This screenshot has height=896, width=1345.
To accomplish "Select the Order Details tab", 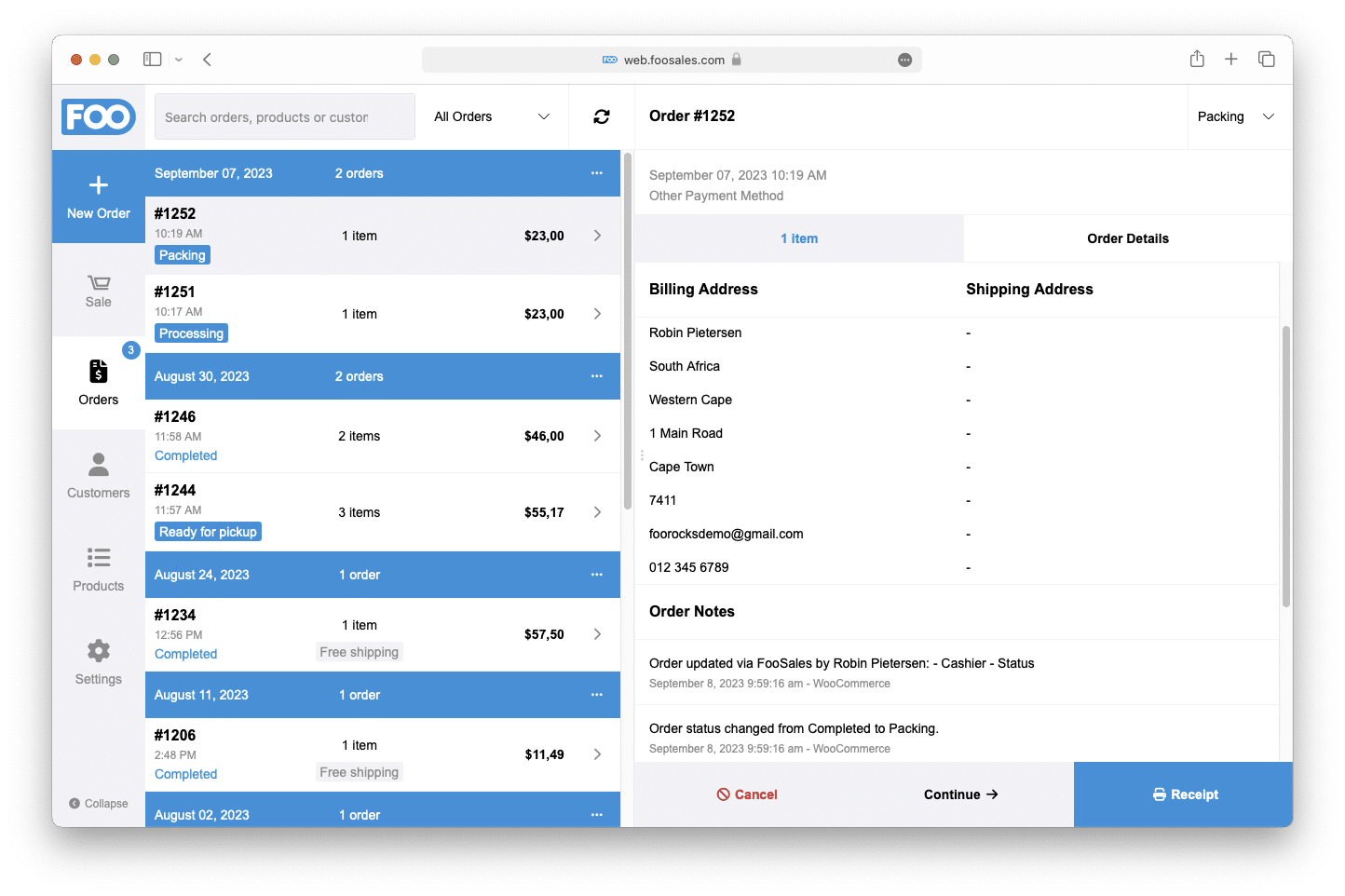I will coord(1128,238).
